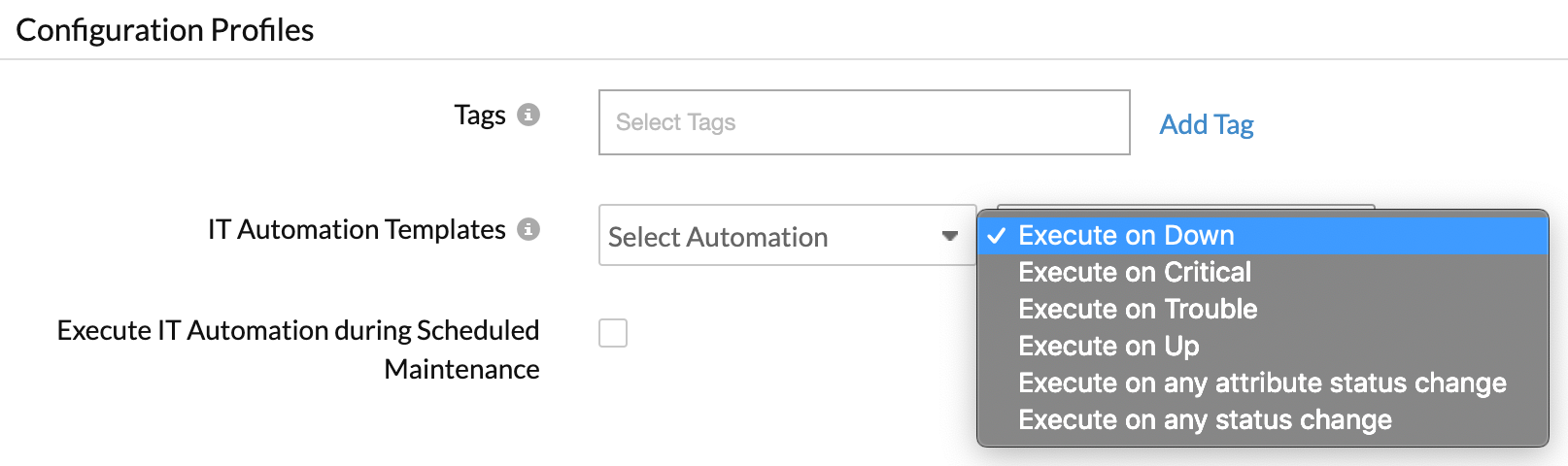This screenshot has height=466, width=1568.
Task: Click the Select Tags placeholder text
Action: 676,122
